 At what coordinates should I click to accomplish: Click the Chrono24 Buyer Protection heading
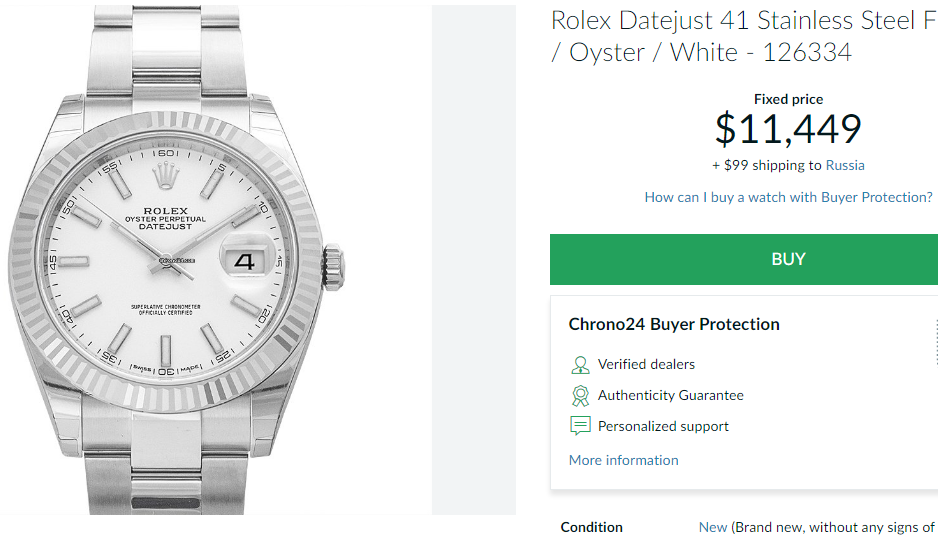pyautogui.click(x=674, y=324)
